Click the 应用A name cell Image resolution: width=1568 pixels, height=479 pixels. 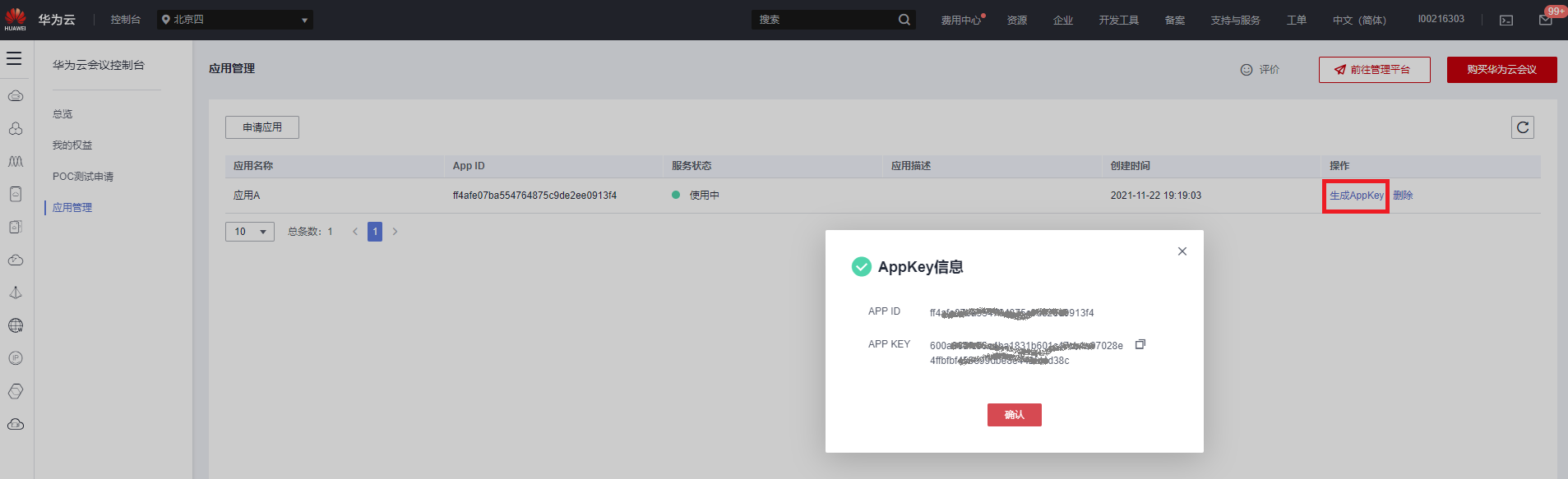(x=247, y=196)
